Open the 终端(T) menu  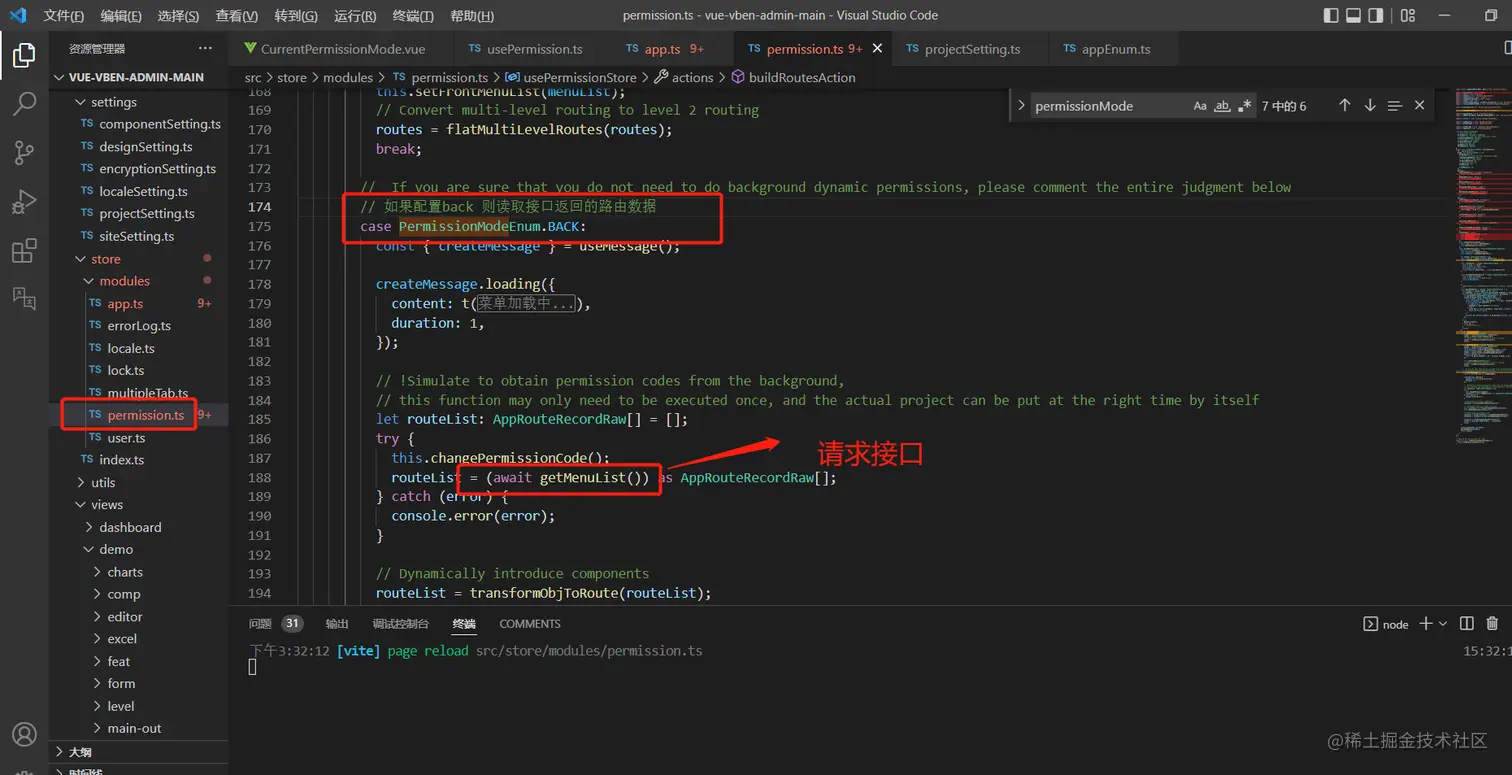tap(413, 16)
